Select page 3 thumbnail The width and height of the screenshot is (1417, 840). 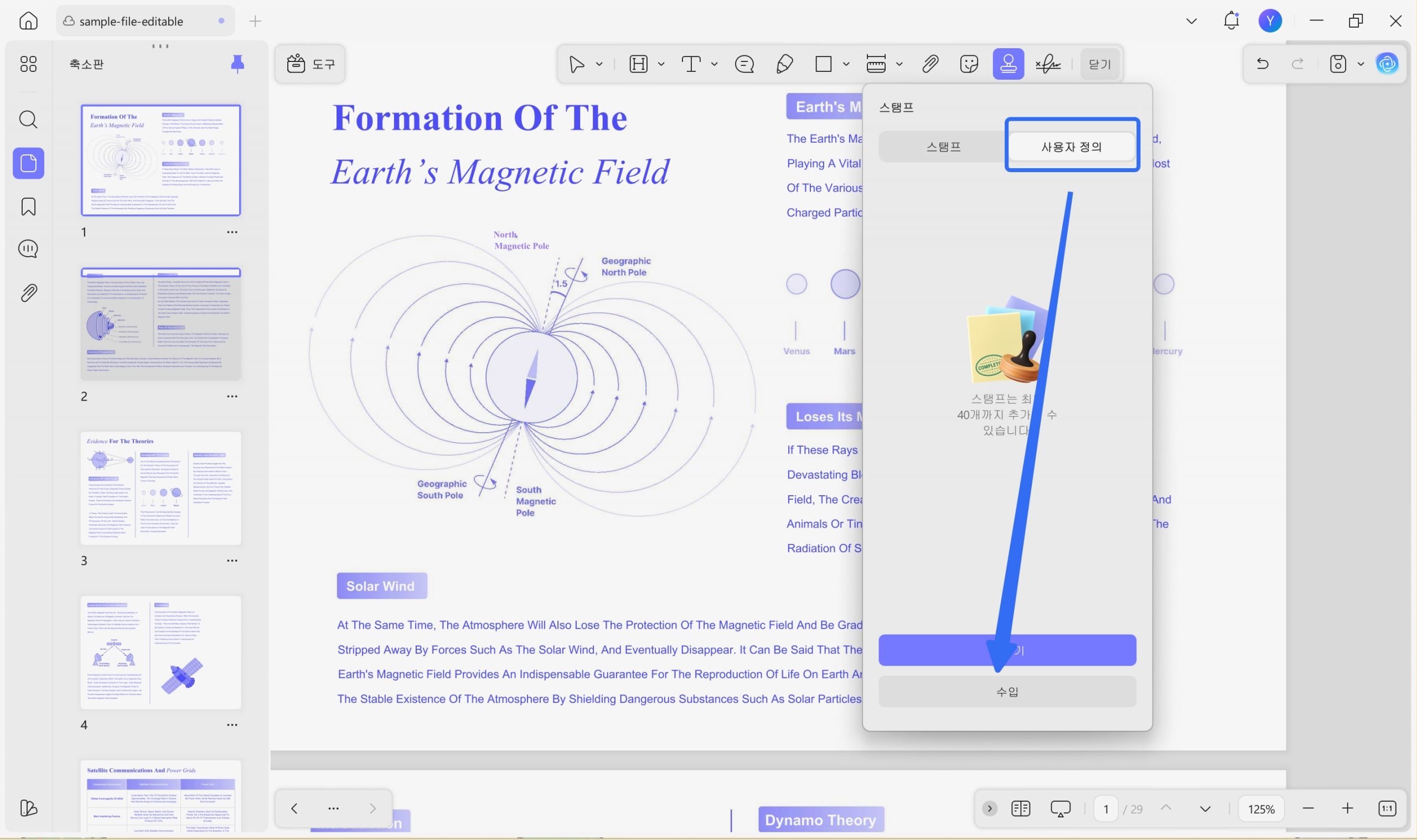tap(161, 488)
